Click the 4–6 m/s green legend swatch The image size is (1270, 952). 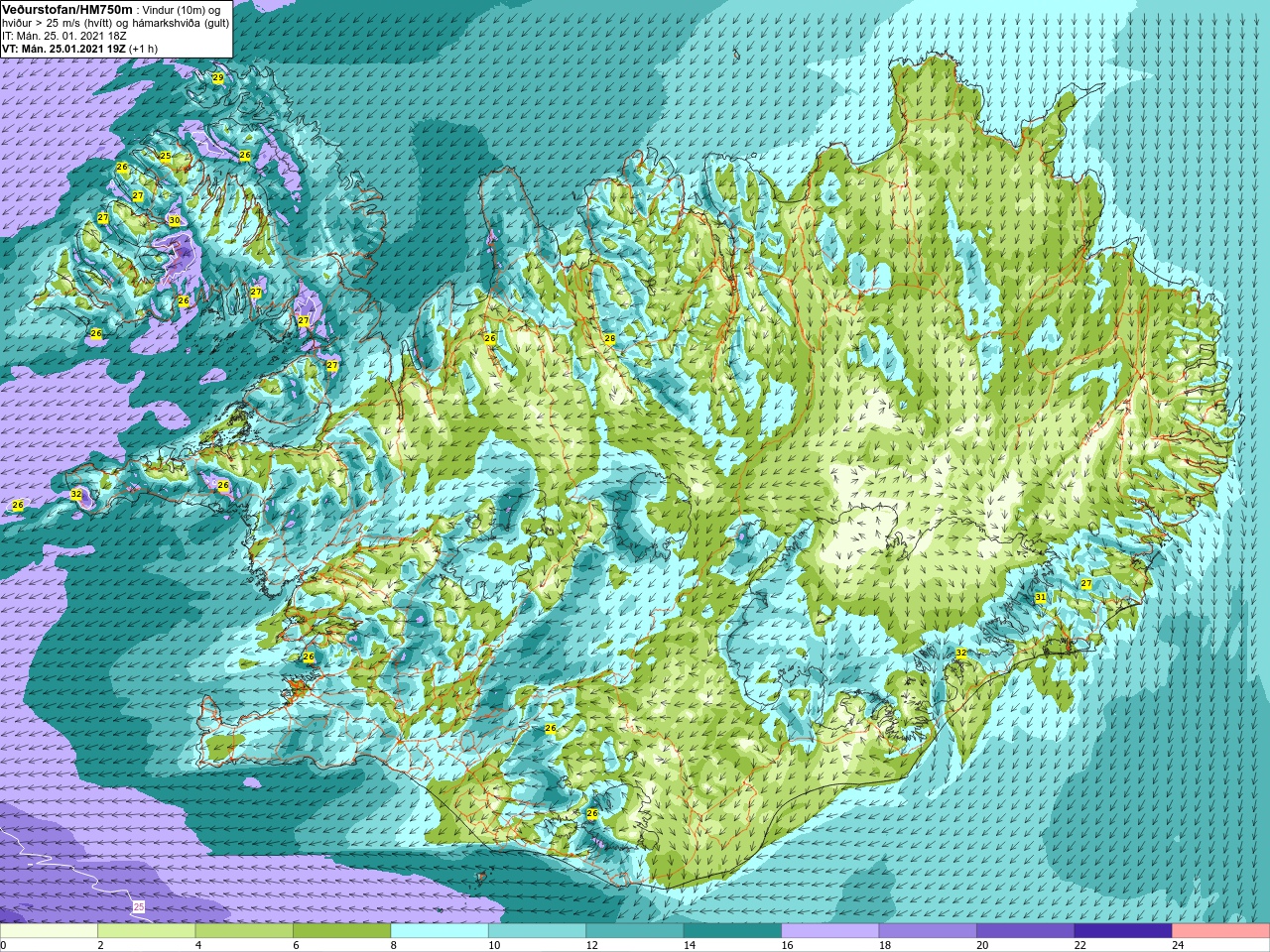click(x=244, y=931)
